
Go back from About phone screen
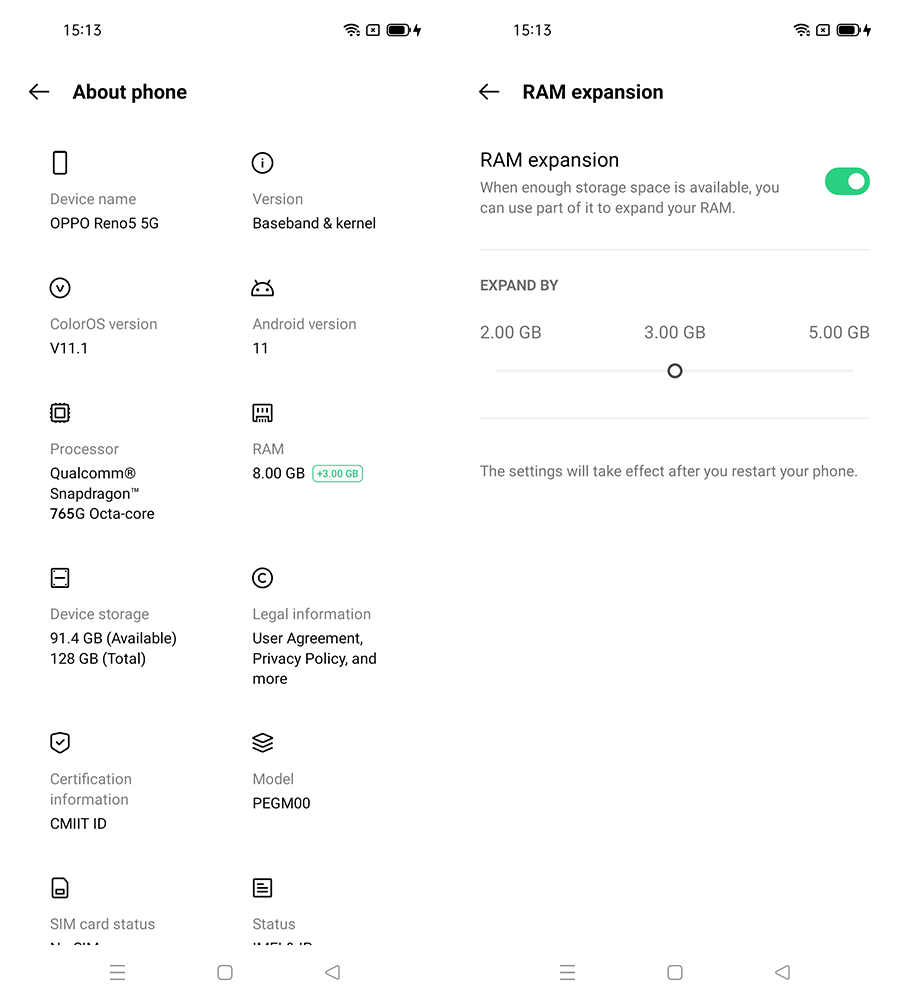click(x=39, y=92)
